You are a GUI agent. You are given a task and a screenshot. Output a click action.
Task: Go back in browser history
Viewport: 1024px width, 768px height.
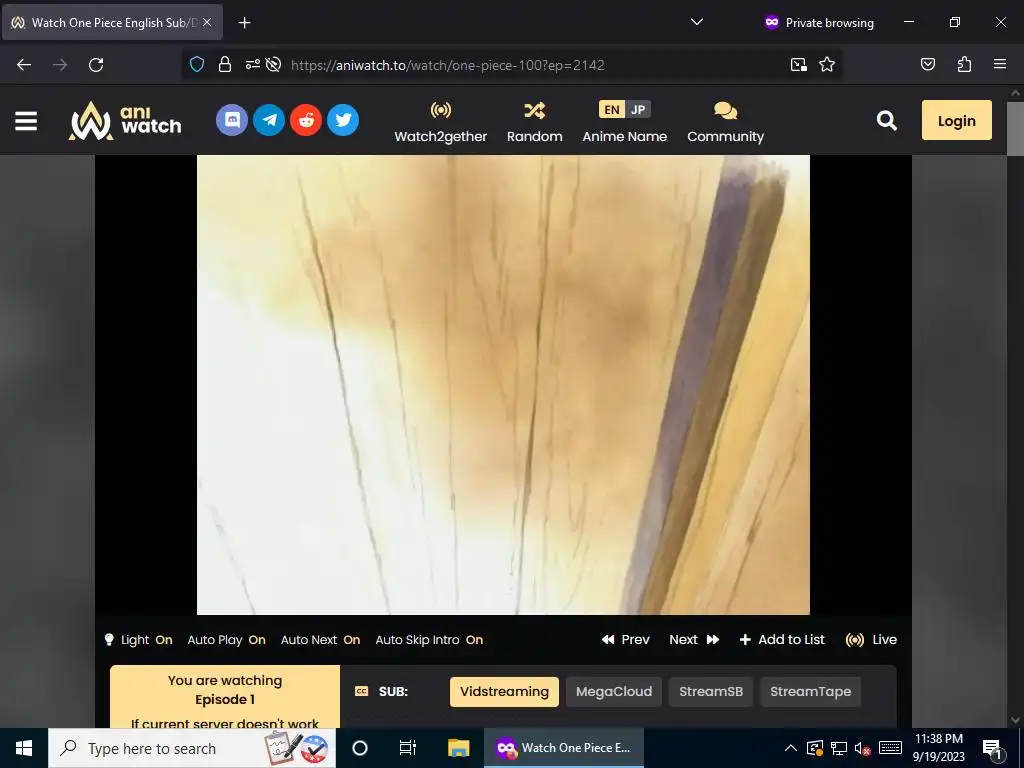(24, 65)
